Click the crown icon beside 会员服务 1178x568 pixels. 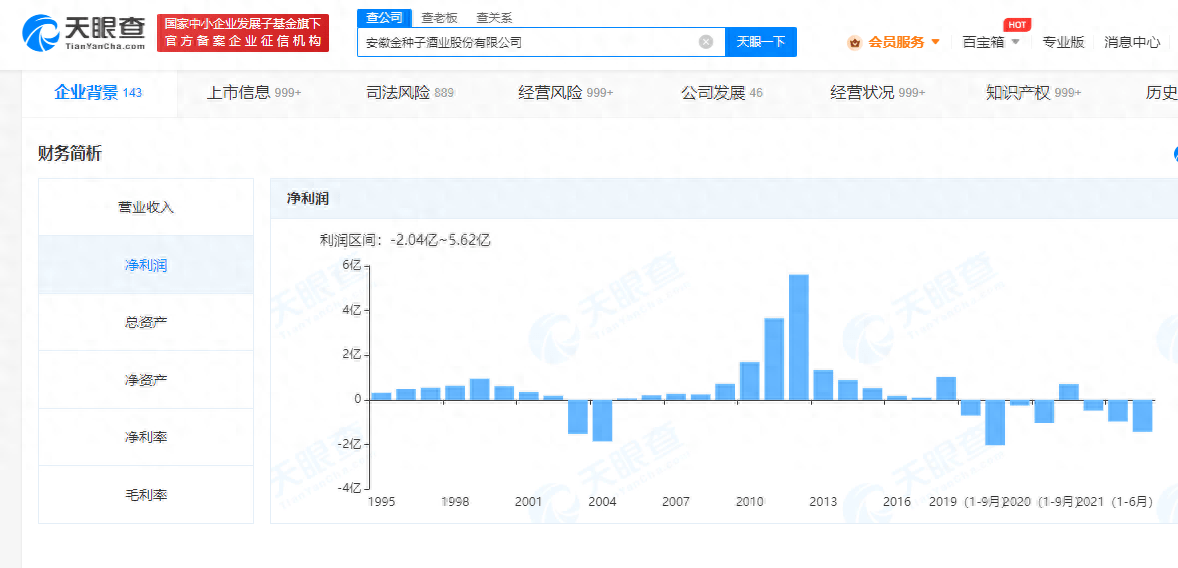pyautogui.click(x=855, y=42)
